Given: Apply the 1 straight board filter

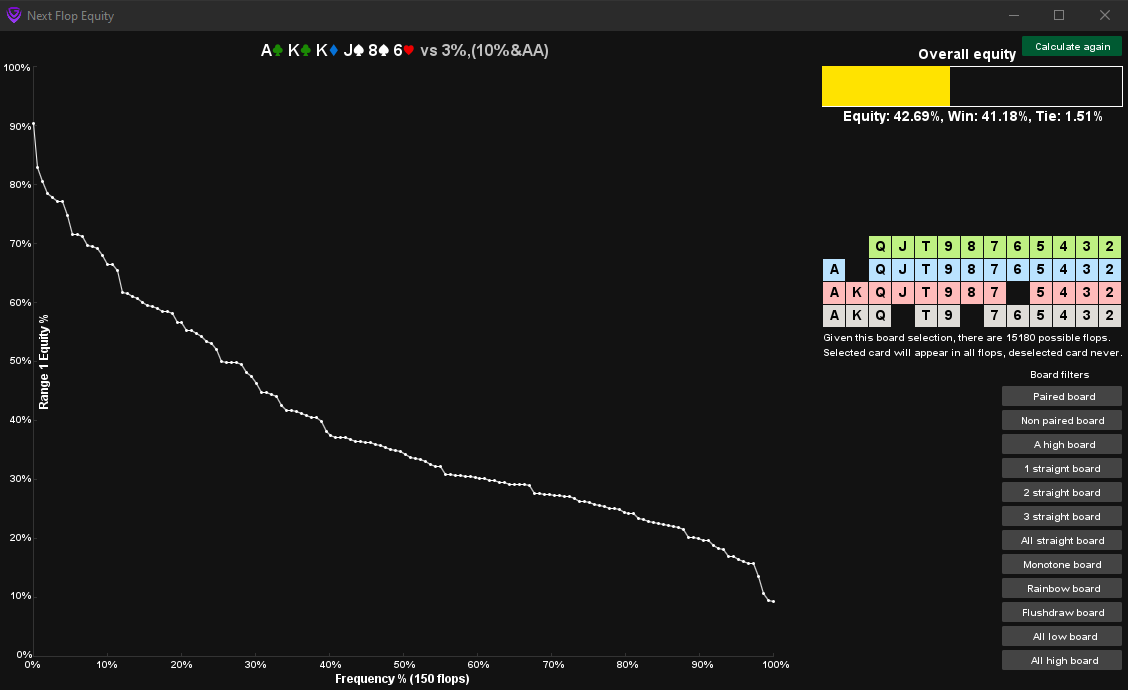Looking at the screenshot, I should tap(1061, 468).
